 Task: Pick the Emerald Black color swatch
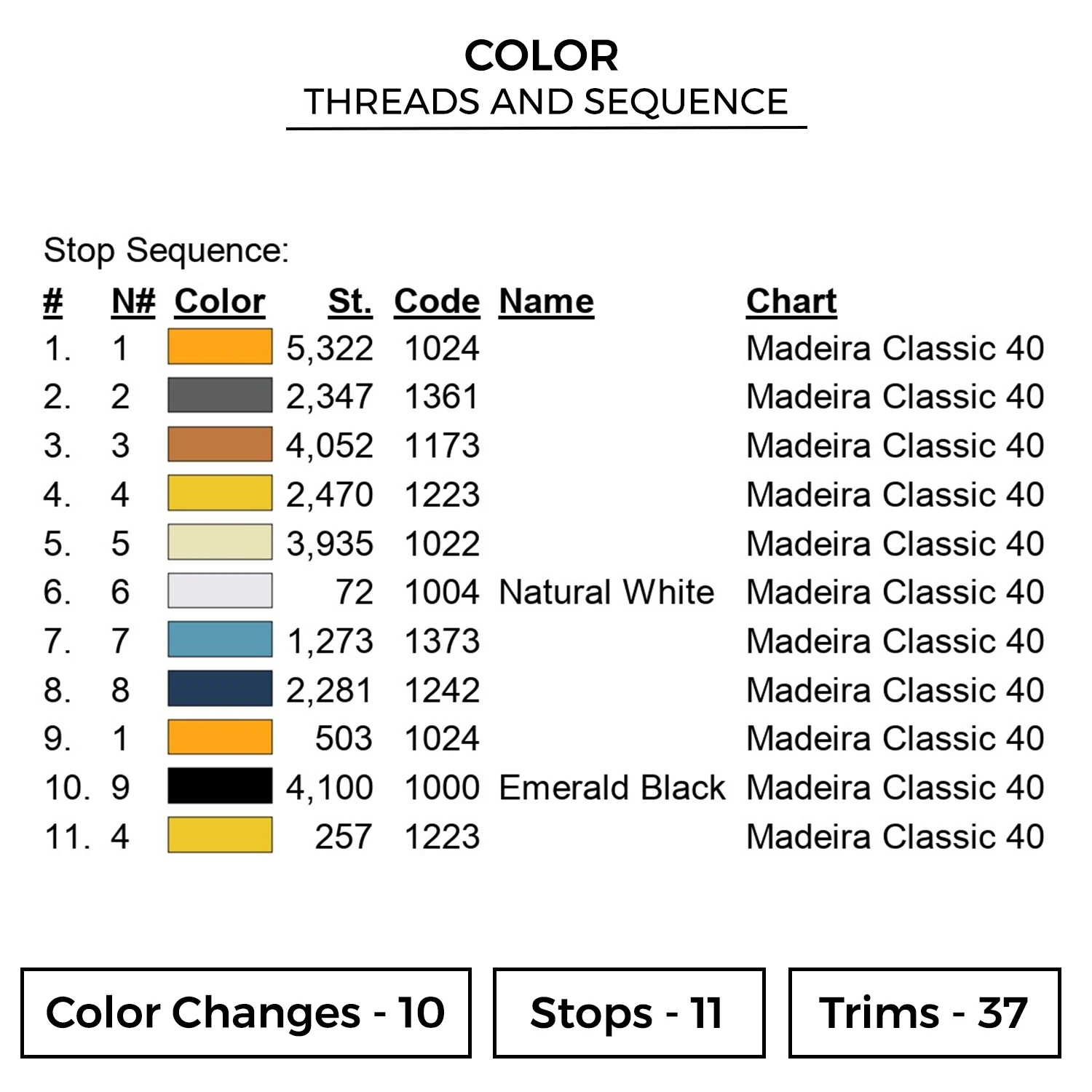click(220, 786)
